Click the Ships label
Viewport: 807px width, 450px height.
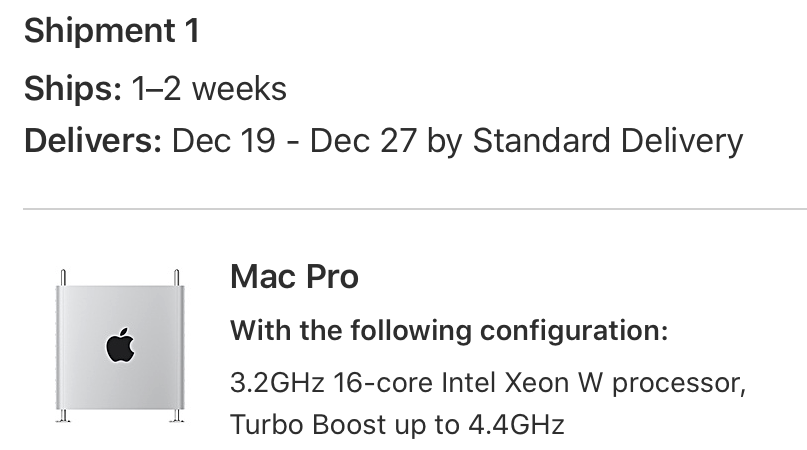click(x=73, y=89)
